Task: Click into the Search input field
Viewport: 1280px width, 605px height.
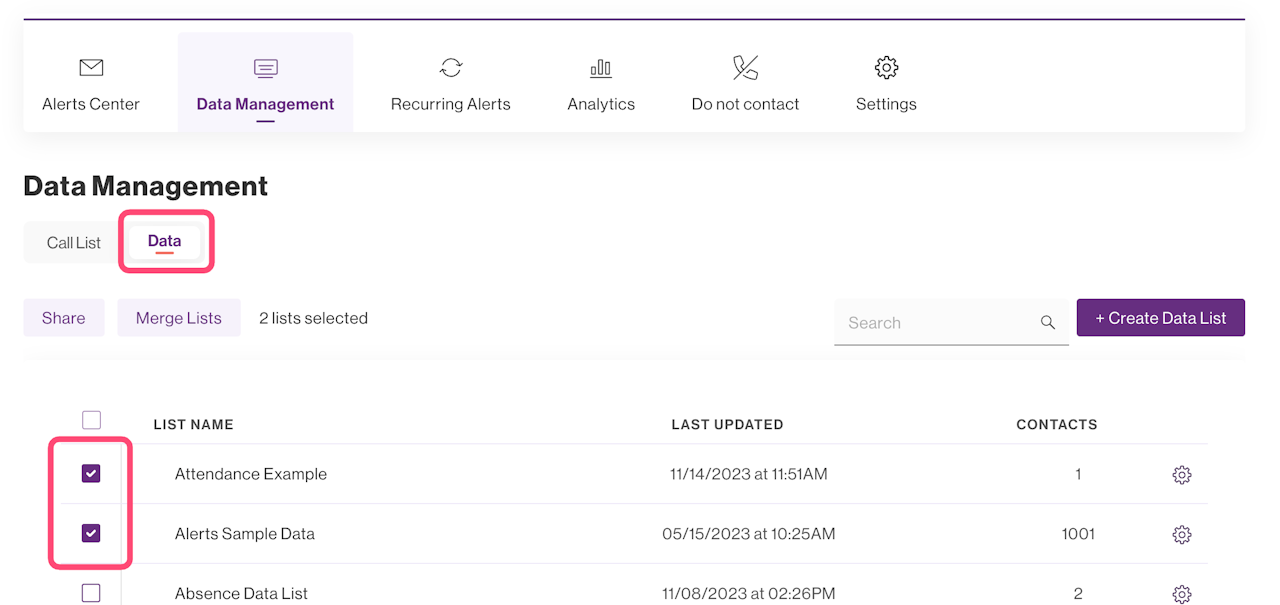Action: 935,323
